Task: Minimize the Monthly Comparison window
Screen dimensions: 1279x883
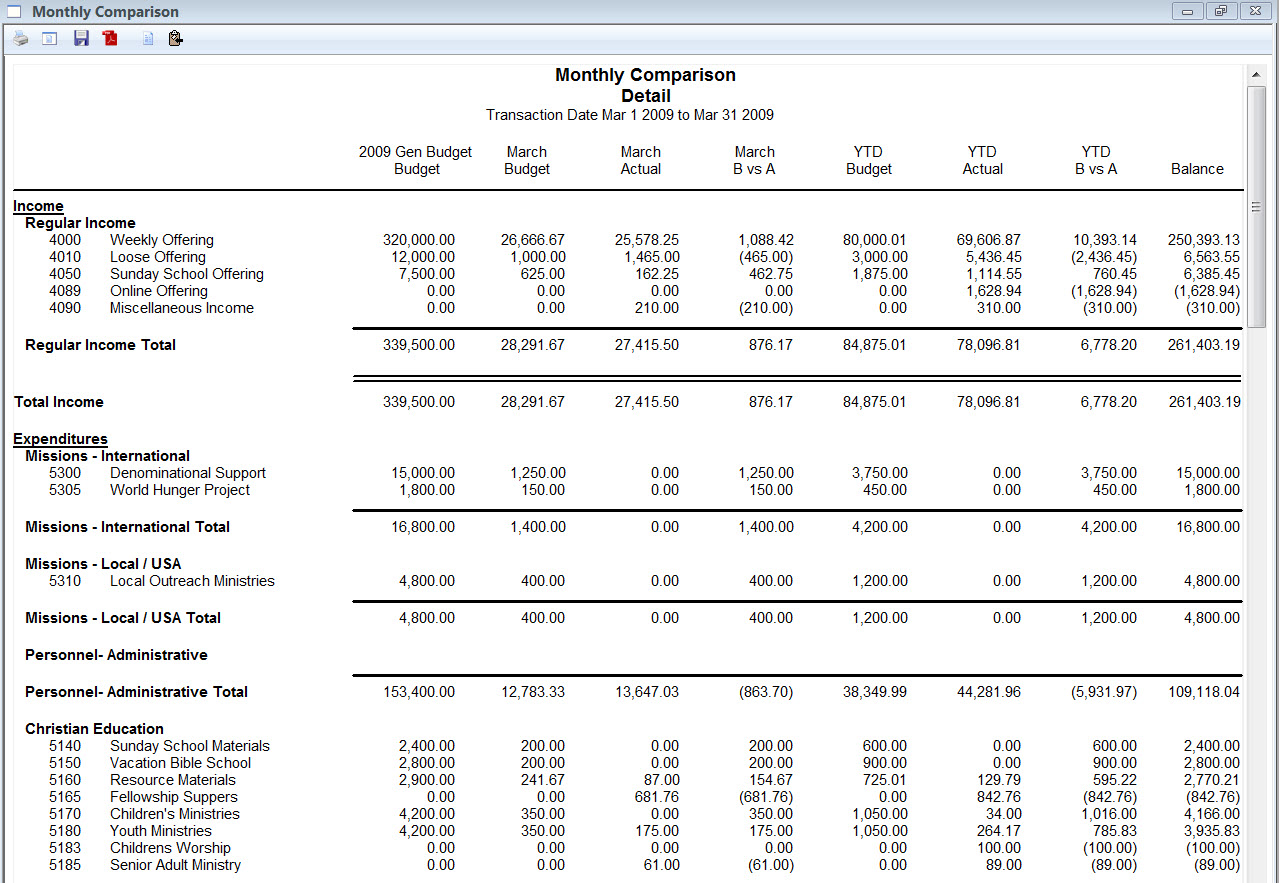Action: (1187, 12)
